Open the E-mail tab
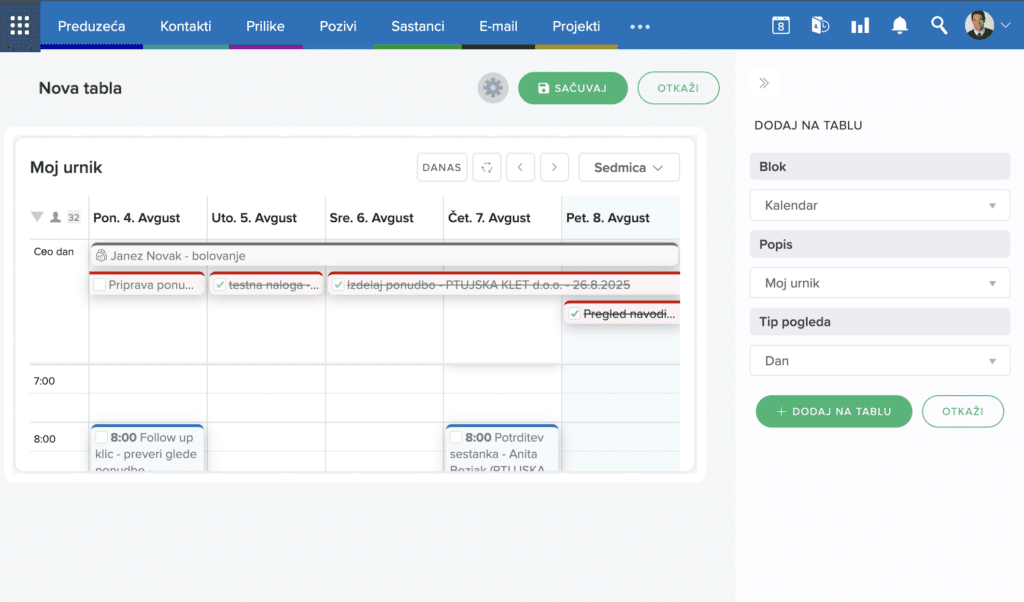 point(498,26)
